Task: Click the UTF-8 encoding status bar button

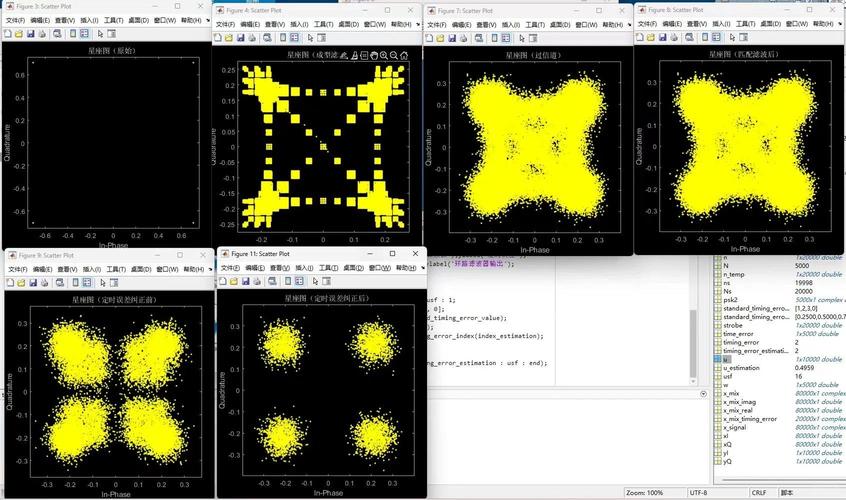Action: pos(701,493)
